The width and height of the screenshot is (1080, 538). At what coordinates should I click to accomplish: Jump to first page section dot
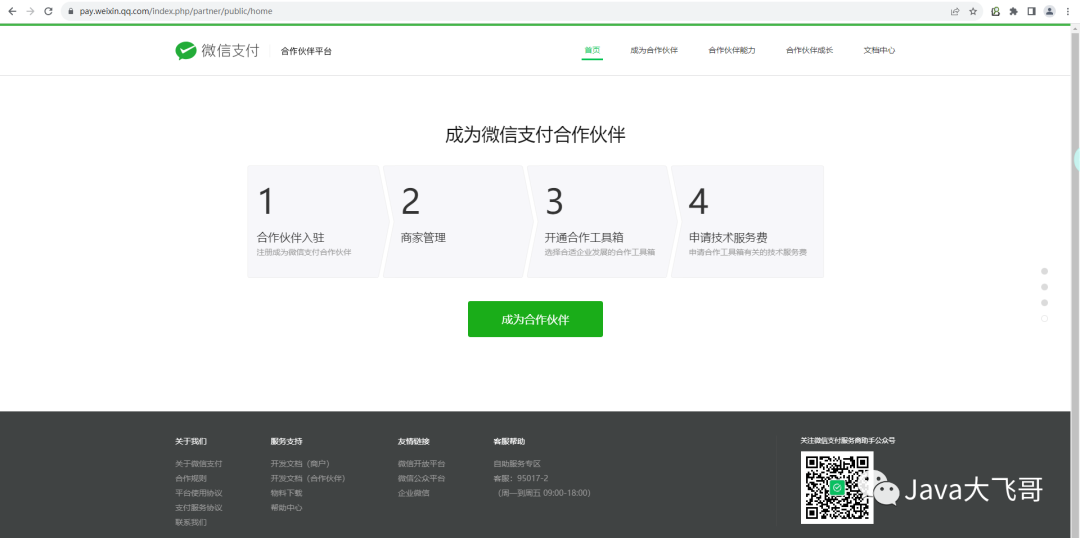1044,271
